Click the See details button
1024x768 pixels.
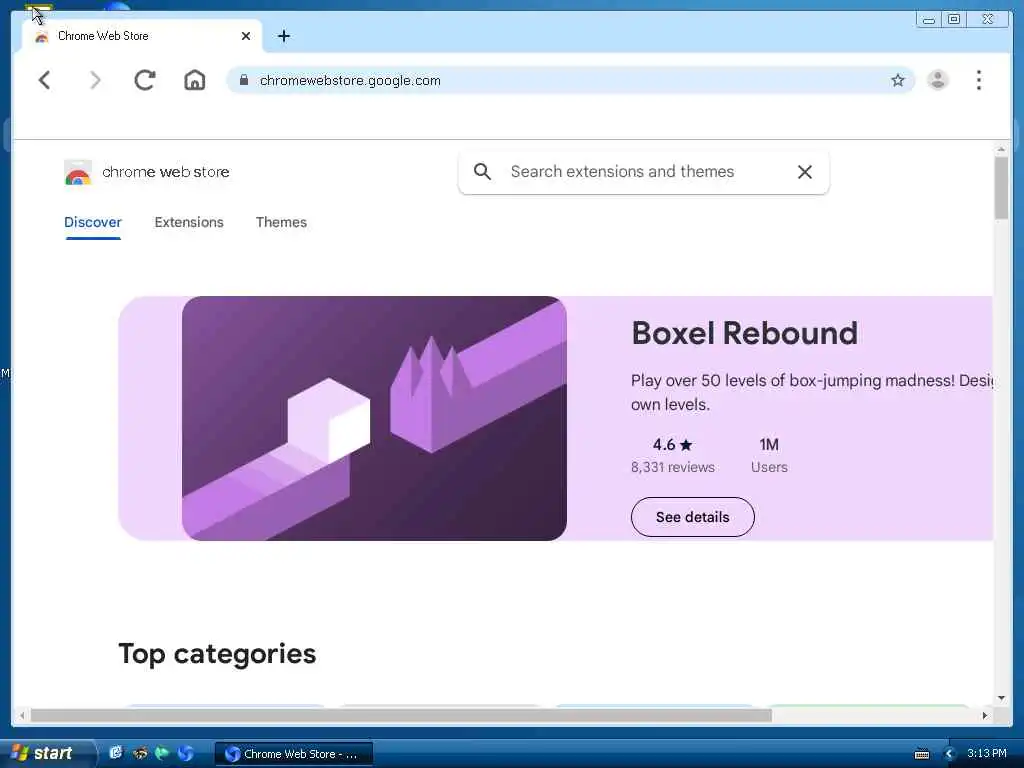pyautogui.click(x=692, y=517)
